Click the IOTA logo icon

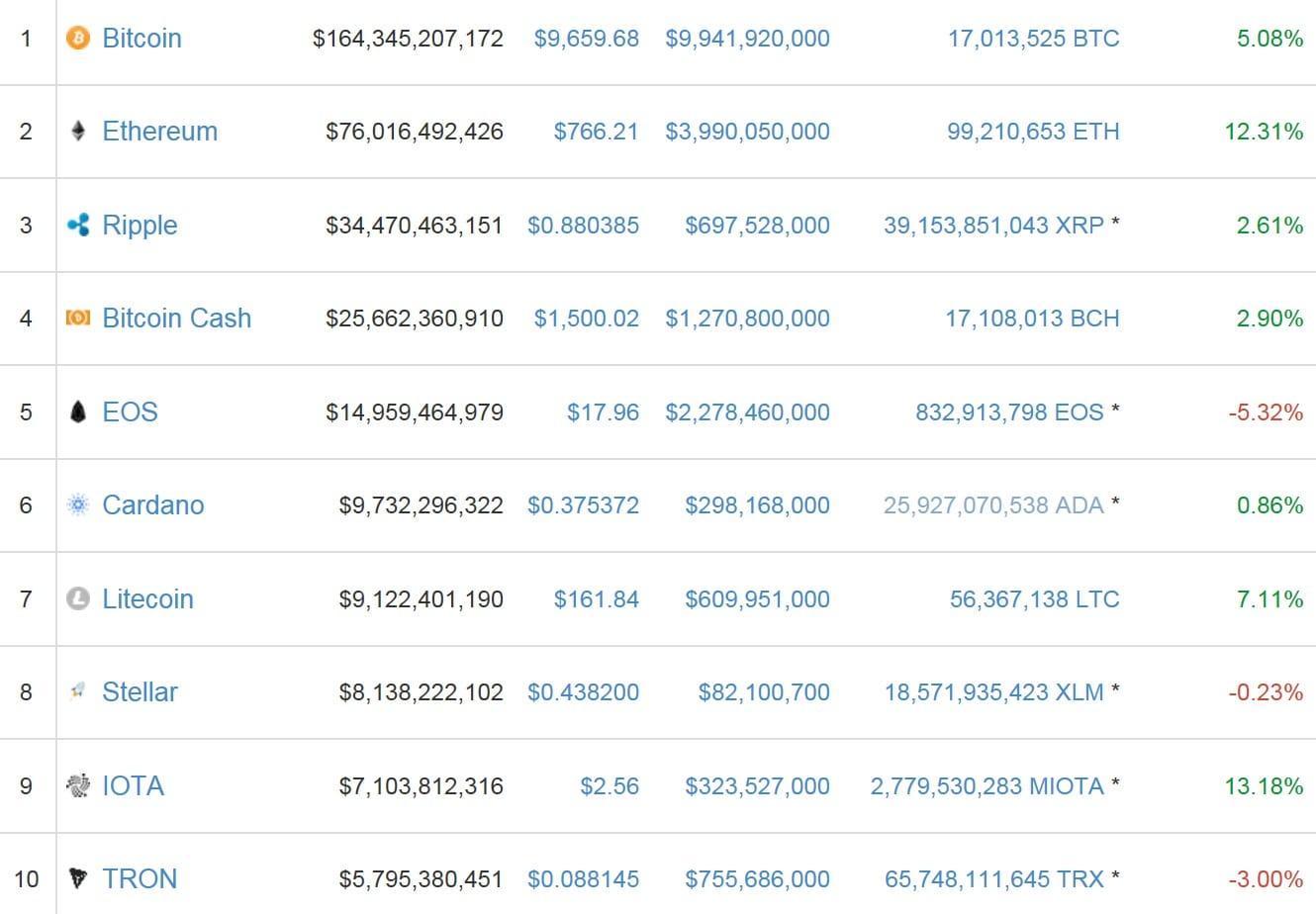coord(77,786)
